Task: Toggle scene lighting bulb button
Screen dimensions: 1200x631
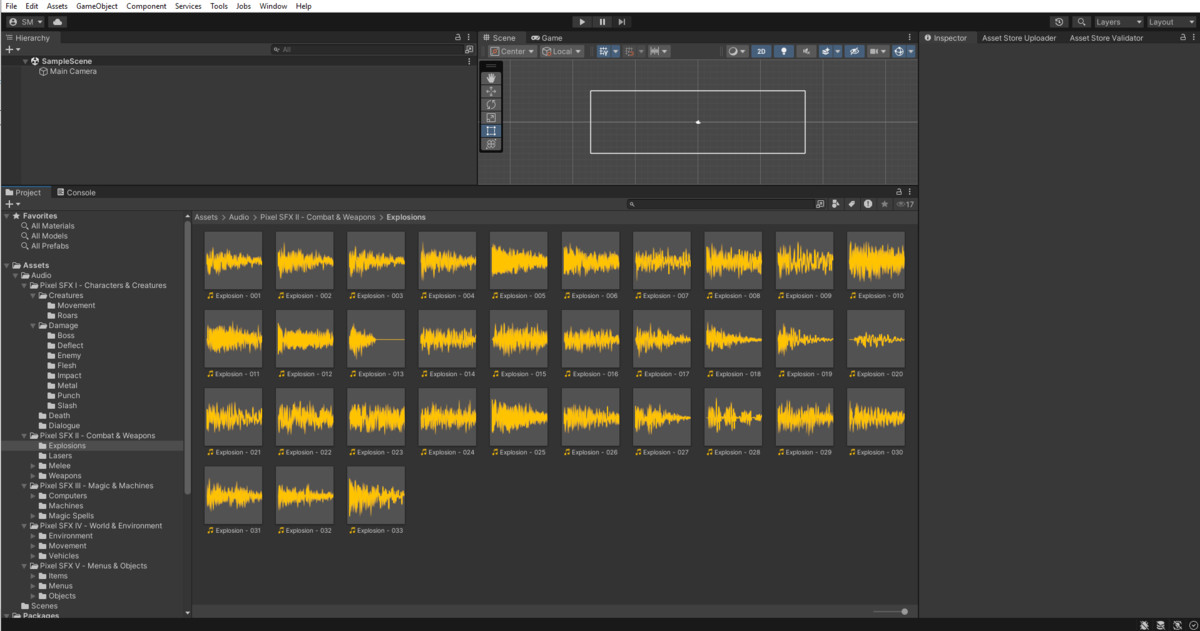Action: (784, 51)
